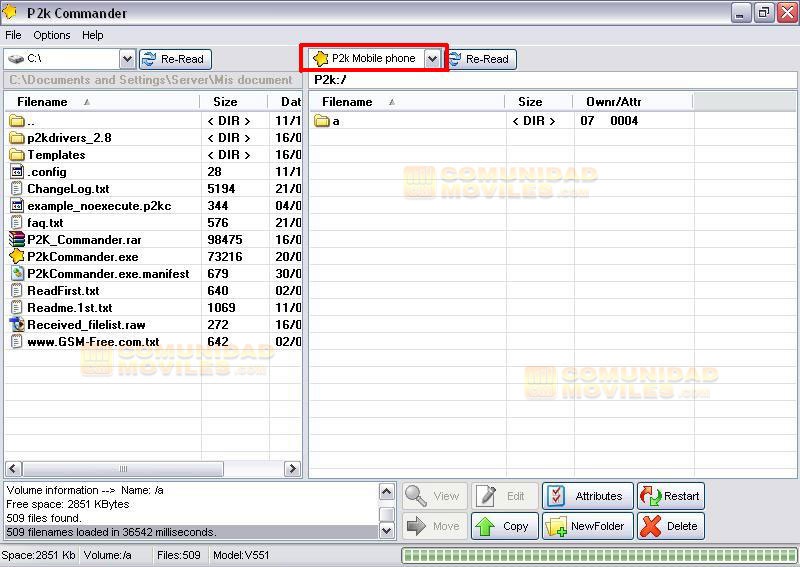Click the Edit button
Screen dimensions: 800x567
pyautogui.click(x=505, y=496)
